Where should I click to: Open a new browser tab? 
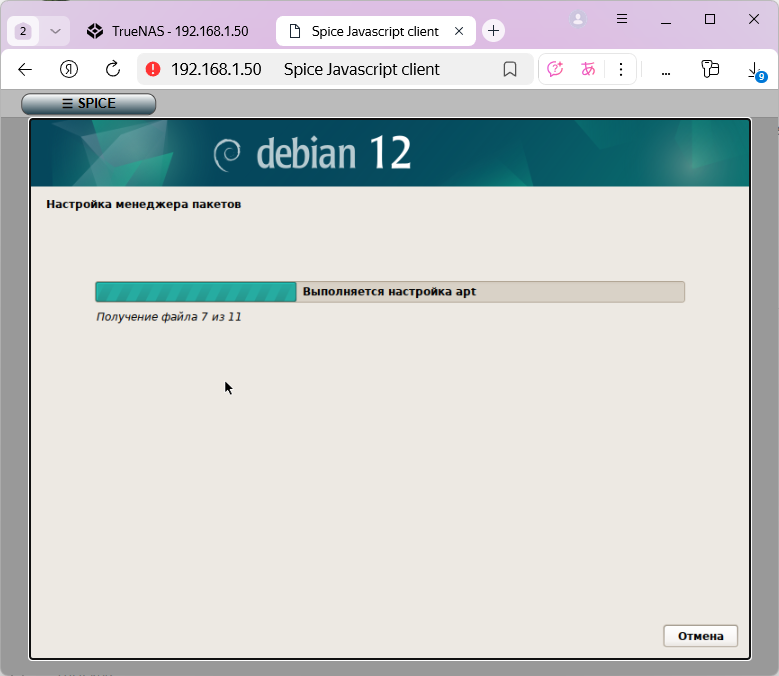point(493,31)
